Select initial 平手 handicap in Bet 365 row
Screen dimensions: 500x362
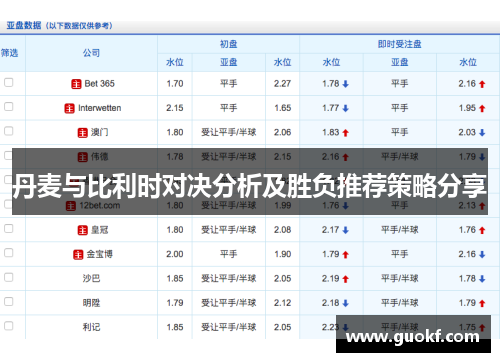click(x=229, y=84)
